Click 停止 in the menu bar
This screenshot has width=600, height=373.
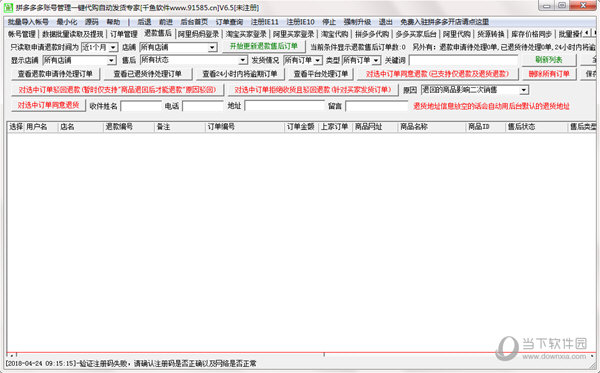[329, 22]
